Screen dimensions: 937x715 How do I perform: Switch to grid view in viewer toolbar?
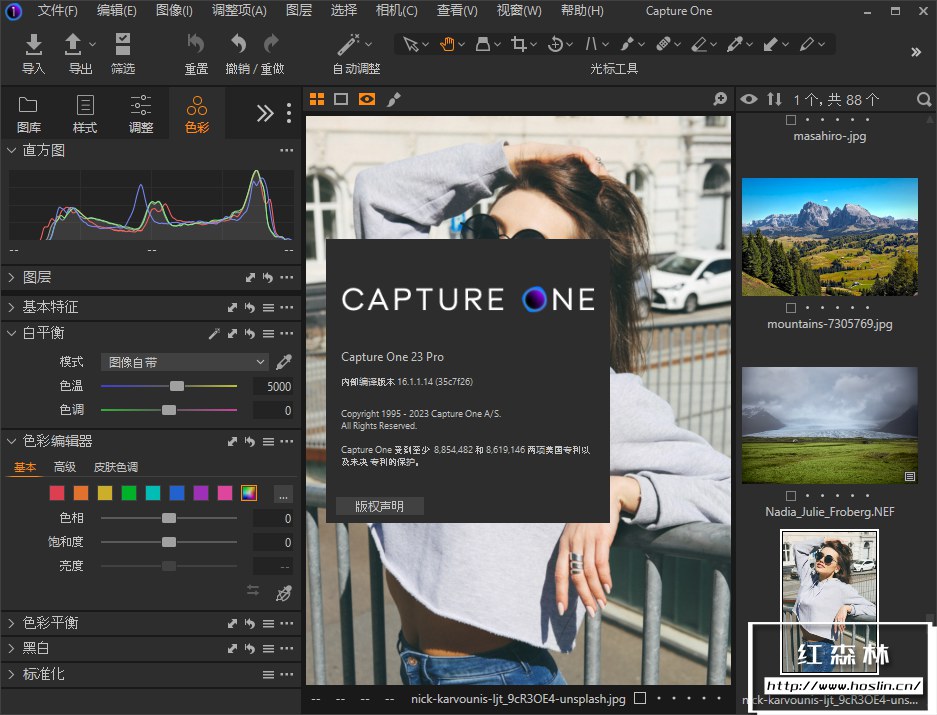tap(317, 99)
